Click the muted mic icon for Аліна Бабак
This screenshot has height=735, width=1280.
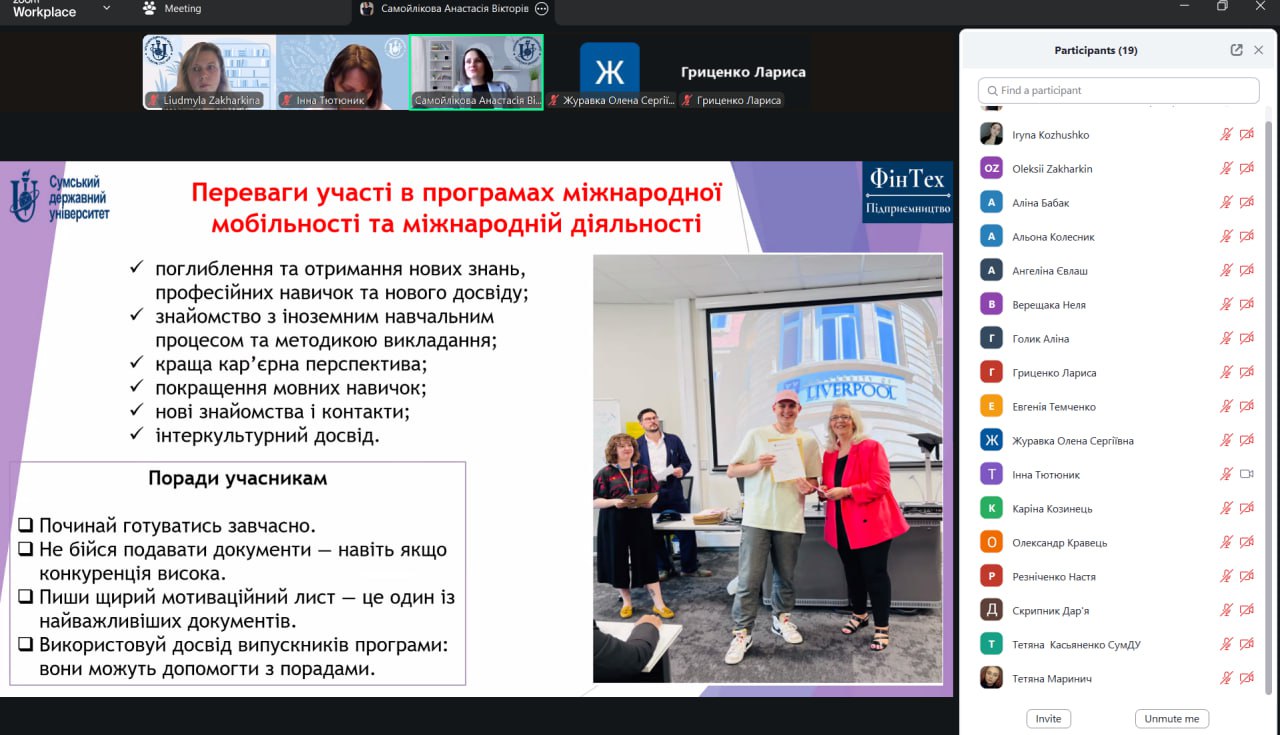click(1226, 203)
